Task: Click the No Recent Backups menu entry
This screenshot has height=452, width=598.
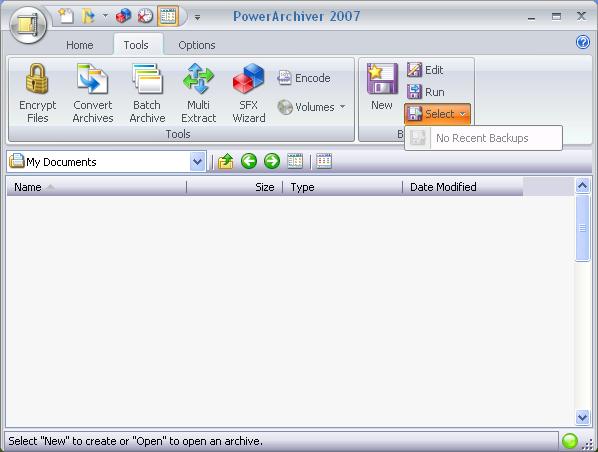Action: [x=483, y=138]
